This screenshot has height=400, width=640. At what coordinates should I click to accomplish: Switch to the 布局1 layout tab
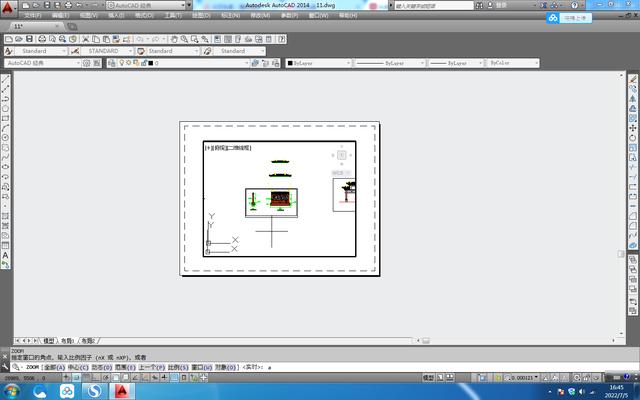coord(68,340)
